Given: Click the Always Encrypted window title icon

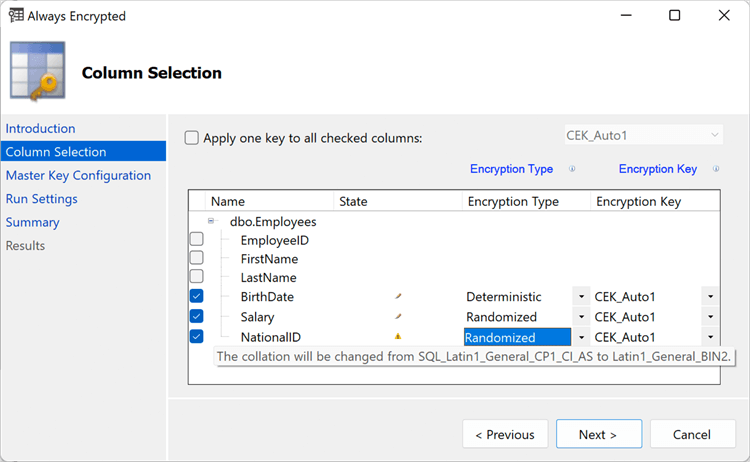Looking at the screenshot, I should (16, 16).
